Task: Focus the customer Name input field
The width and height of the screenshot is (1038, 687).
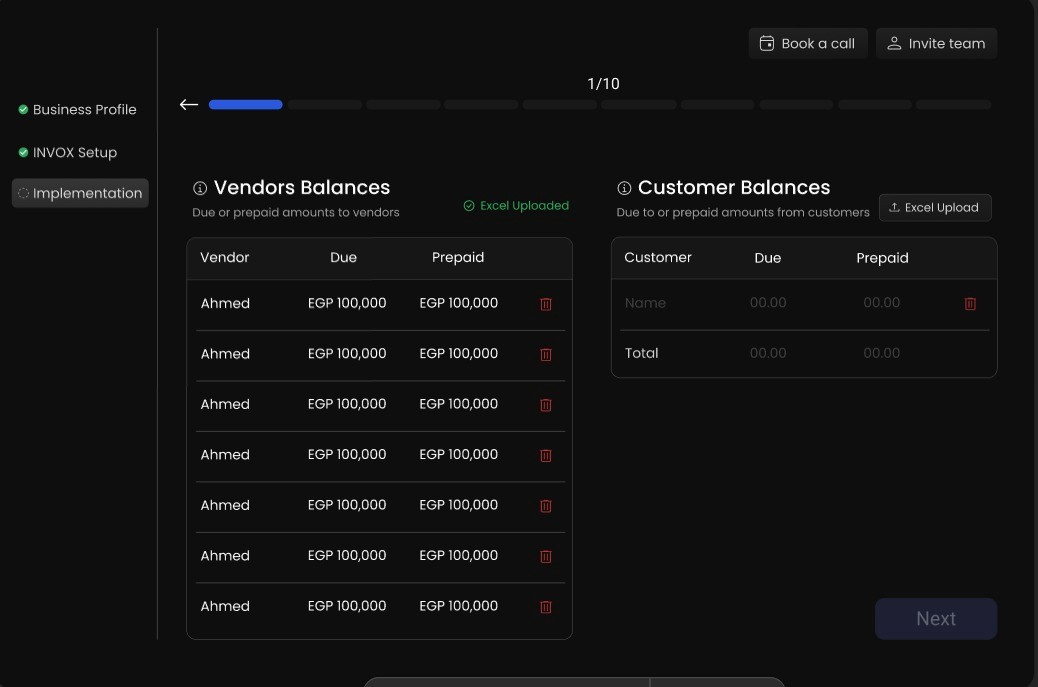Action: pyautogui.click(x=645, y=303)
